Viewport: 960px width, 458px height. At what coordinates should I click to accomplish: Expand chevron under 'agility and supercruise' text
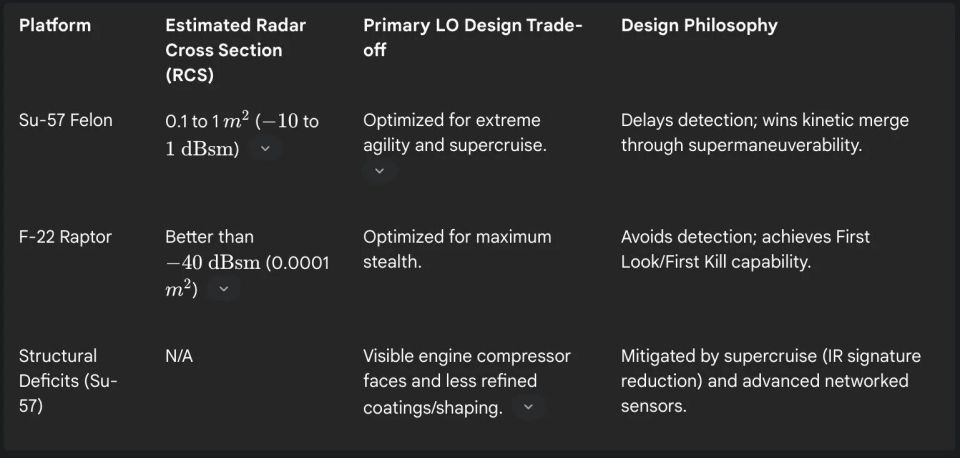pos(379,171)
